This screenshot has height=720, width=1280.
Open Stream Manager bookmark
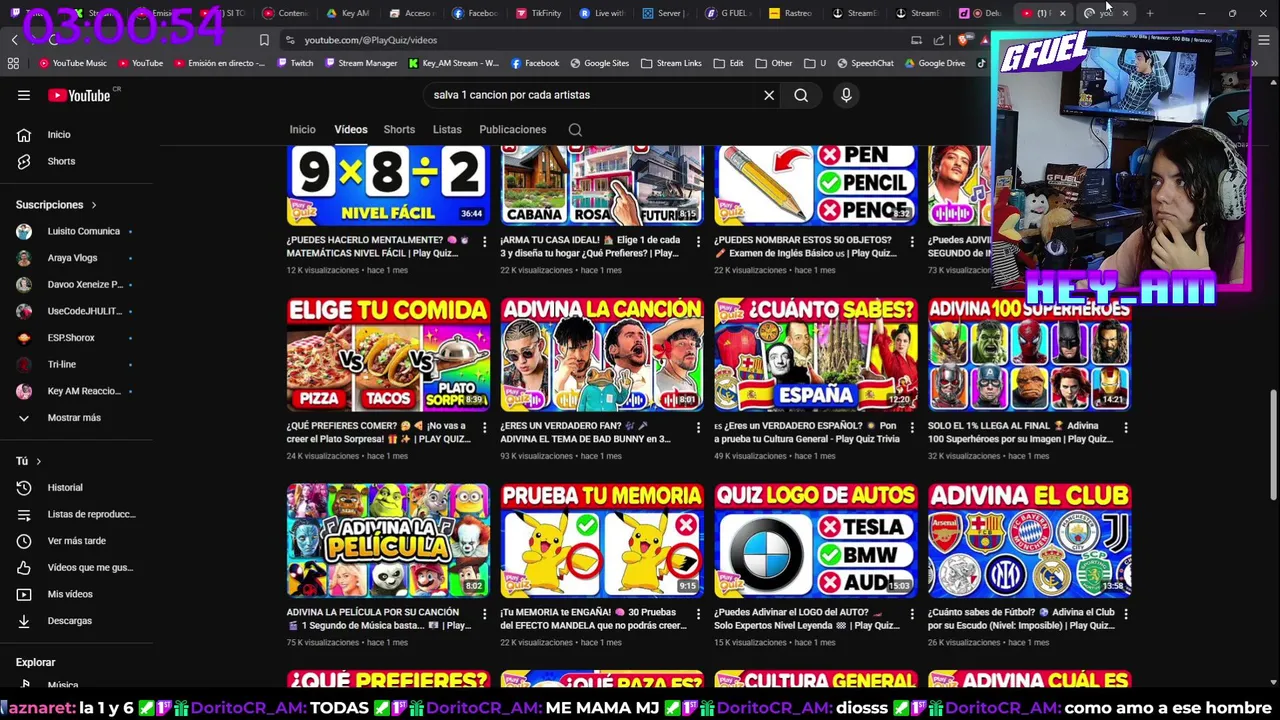(361, 63)
